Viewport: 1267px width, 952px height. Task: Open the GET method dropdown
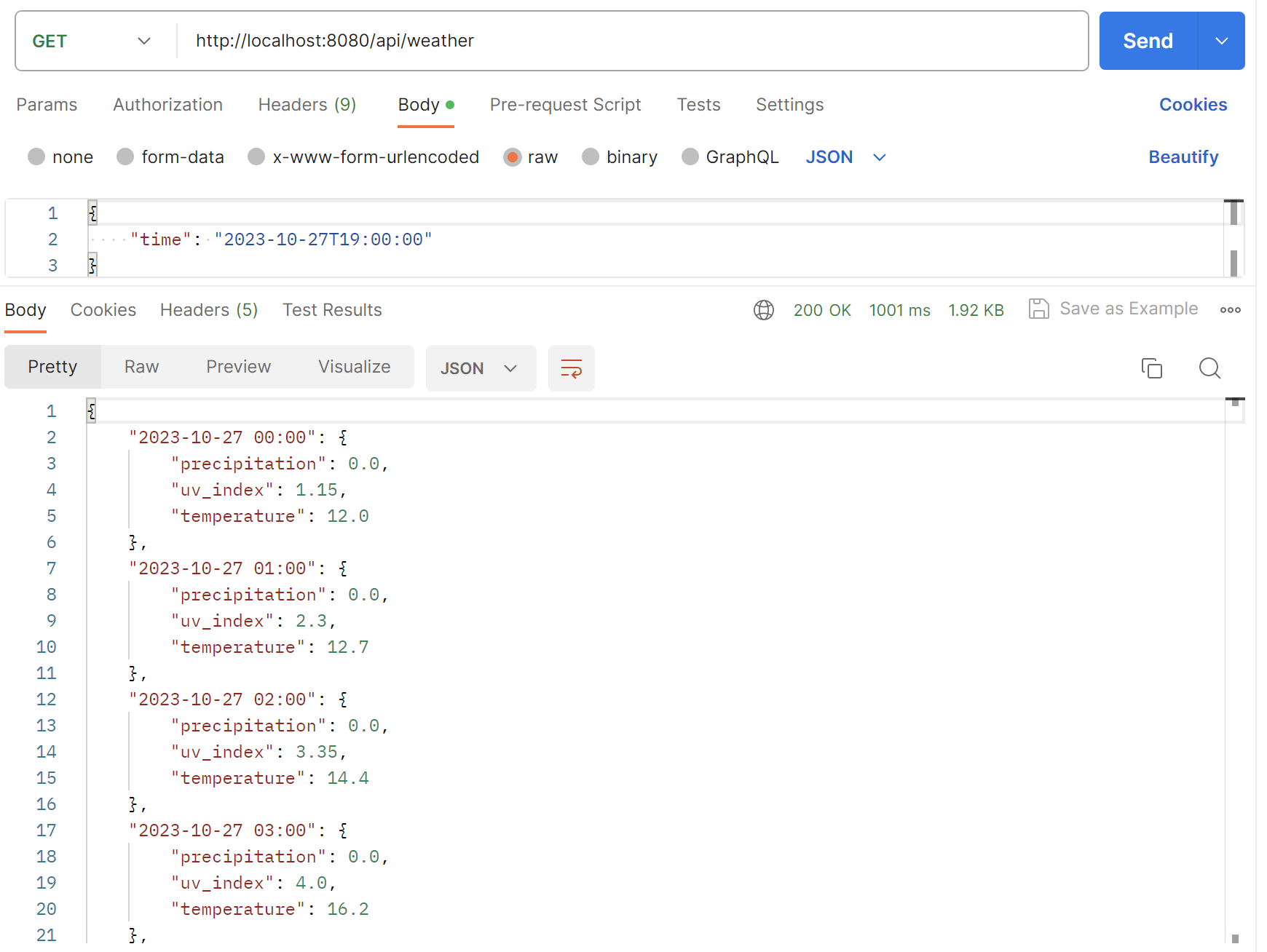pyautogui.click(x=92, y=41)
